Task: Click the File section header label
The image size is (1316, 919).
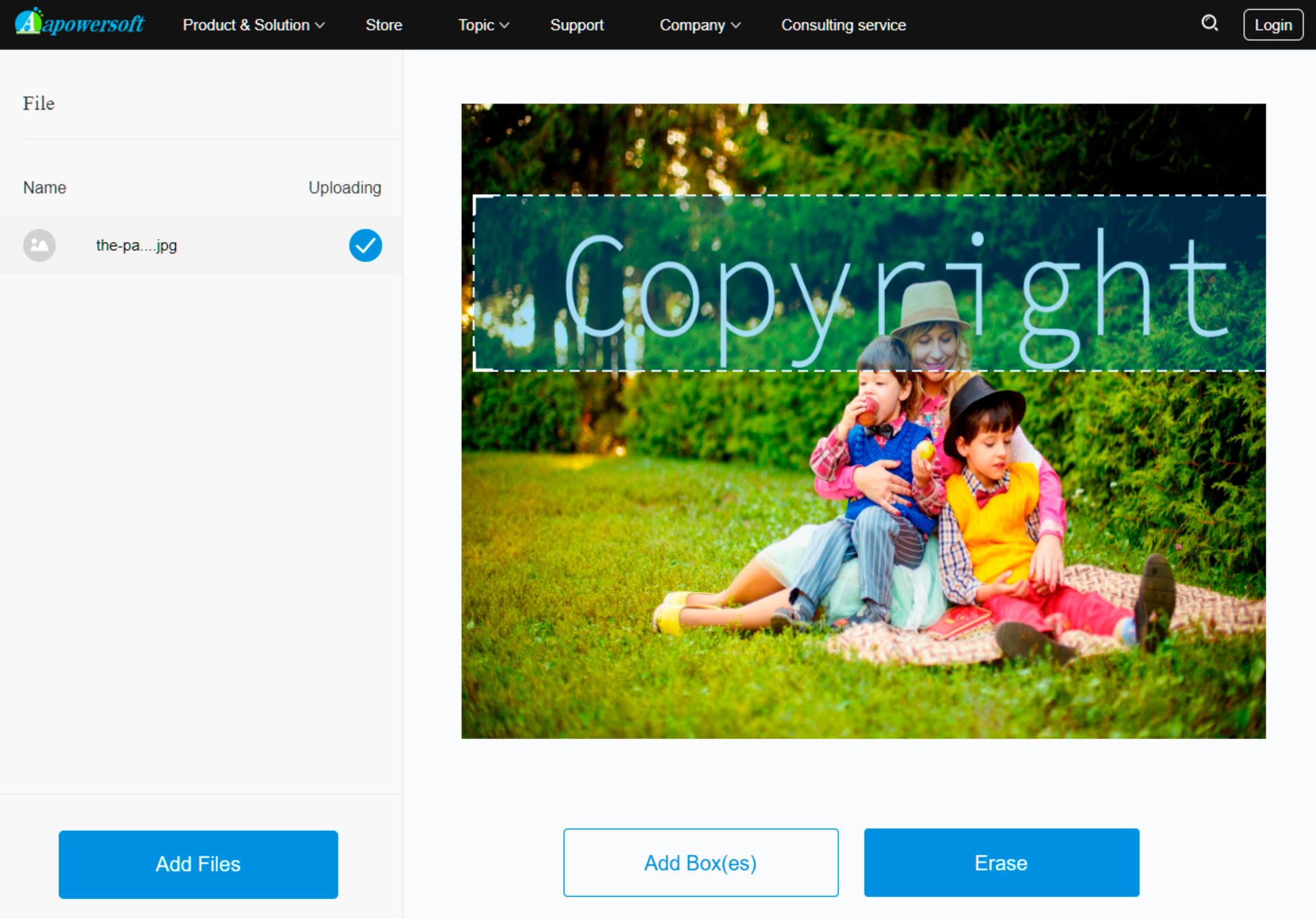Action: (x=38, y=103)
